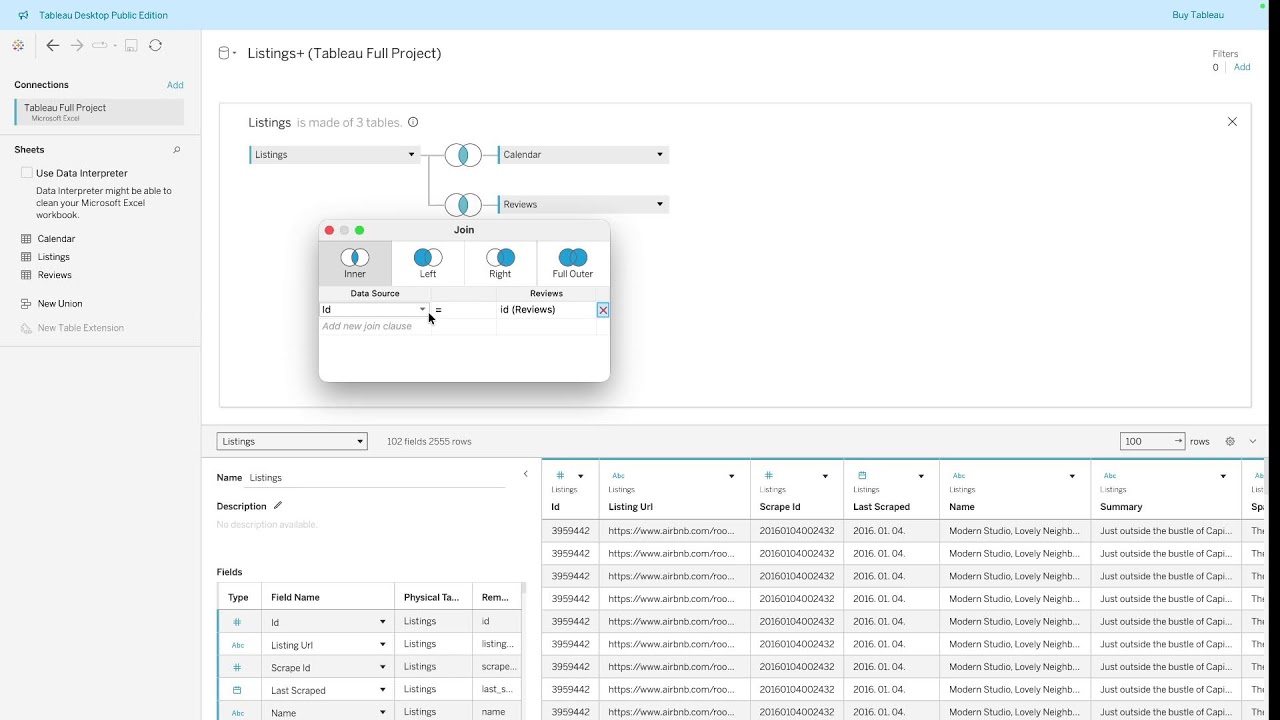The height and width of the screenshot is (720, 1280).
Task: Open the info icon beside 'is made of 3 tables'
Action: point(413,122)
